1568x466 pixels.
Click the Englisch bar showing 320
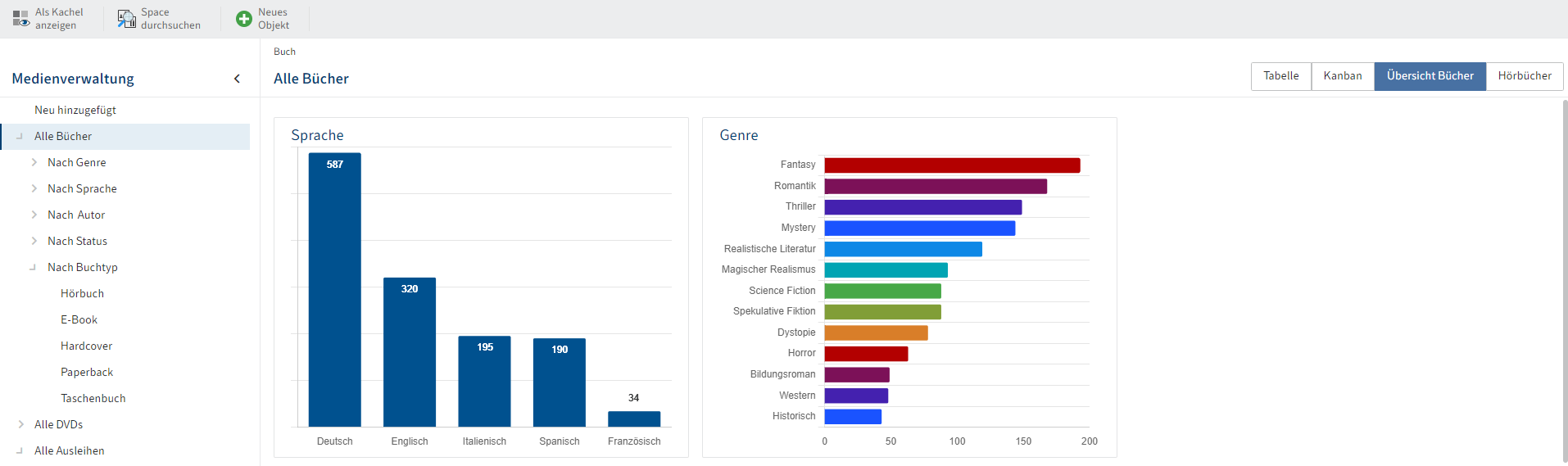coord(410,352)
